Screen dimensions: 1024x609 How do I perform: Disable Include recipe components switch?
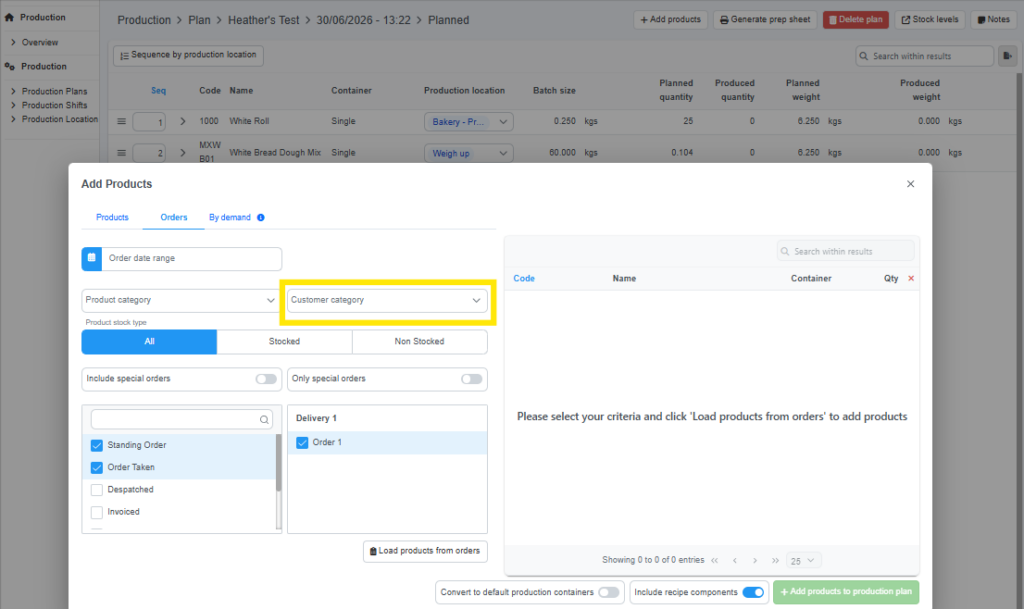pos(753,593)
